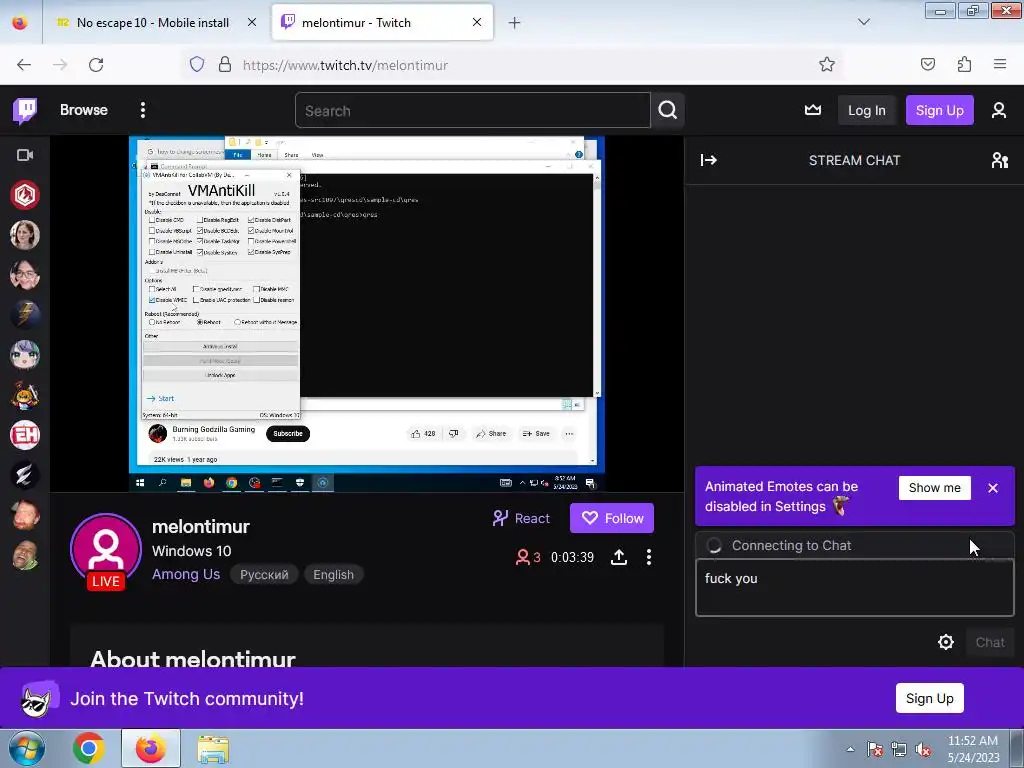The image size is (1024, 768).
Task: Click the tracking protection shield icon
Action: pyautogui.click(x=197, y=64)
